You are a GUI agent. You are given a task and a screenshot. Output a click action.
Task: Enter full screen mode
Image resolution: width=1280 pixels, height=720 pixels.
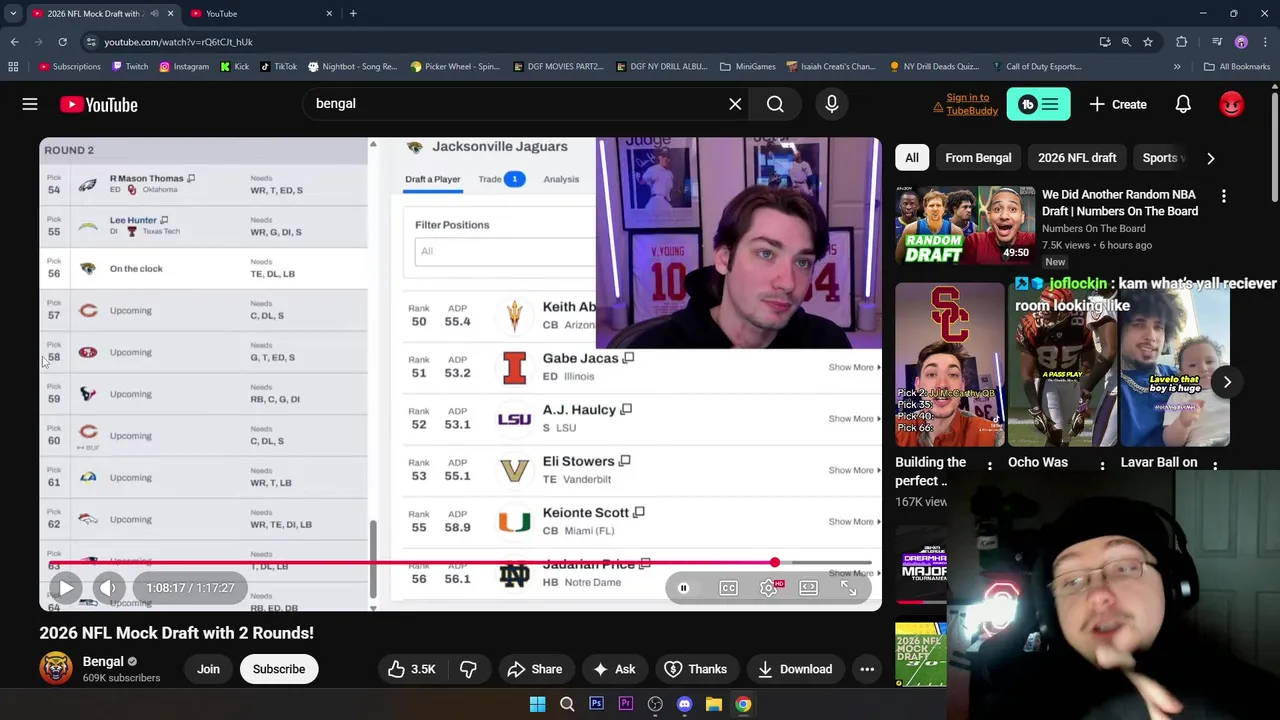click(x=848, y=588)
